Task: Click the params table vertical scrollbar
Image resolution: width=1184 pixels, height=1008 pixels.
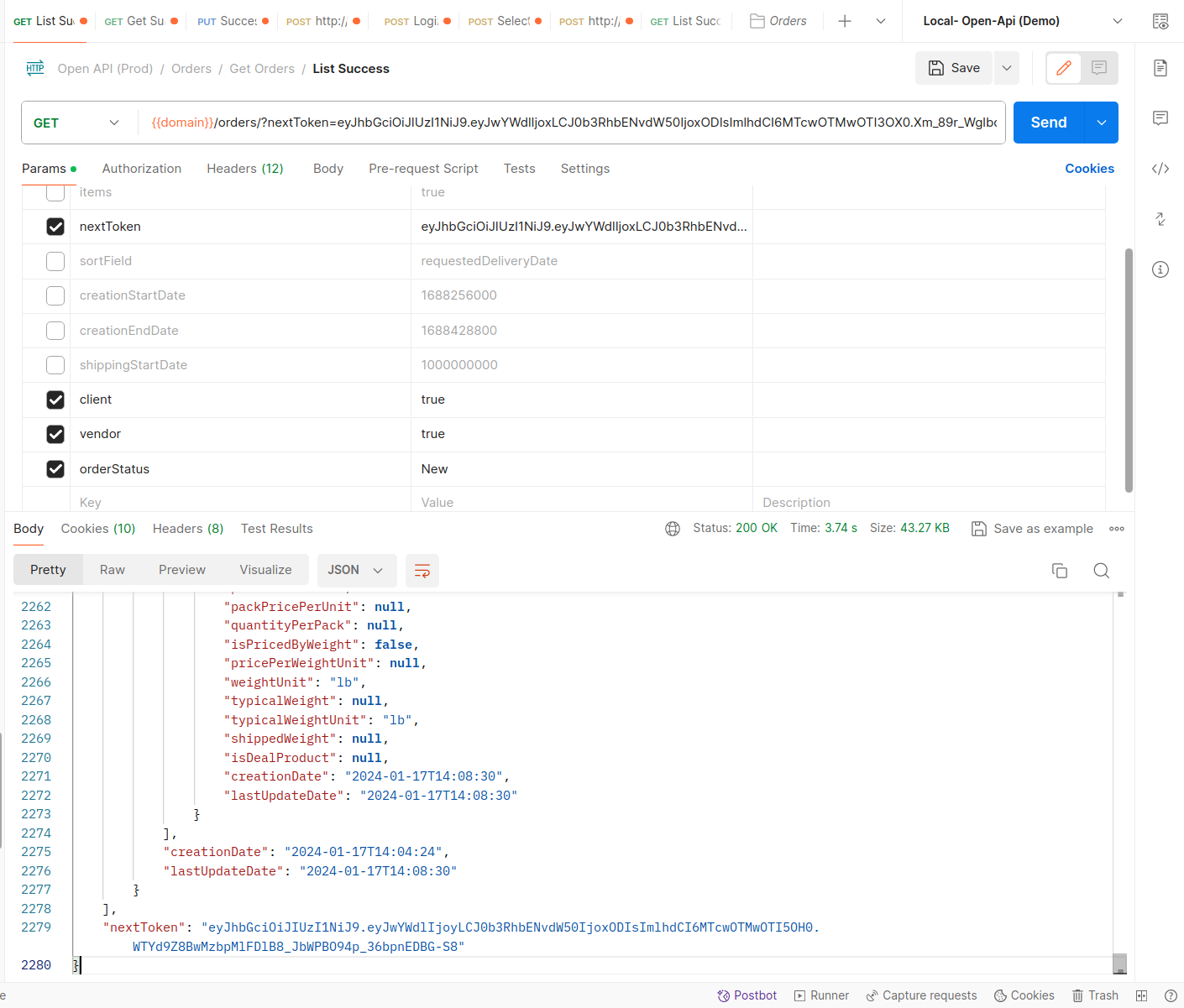Action: (1129, 370)
